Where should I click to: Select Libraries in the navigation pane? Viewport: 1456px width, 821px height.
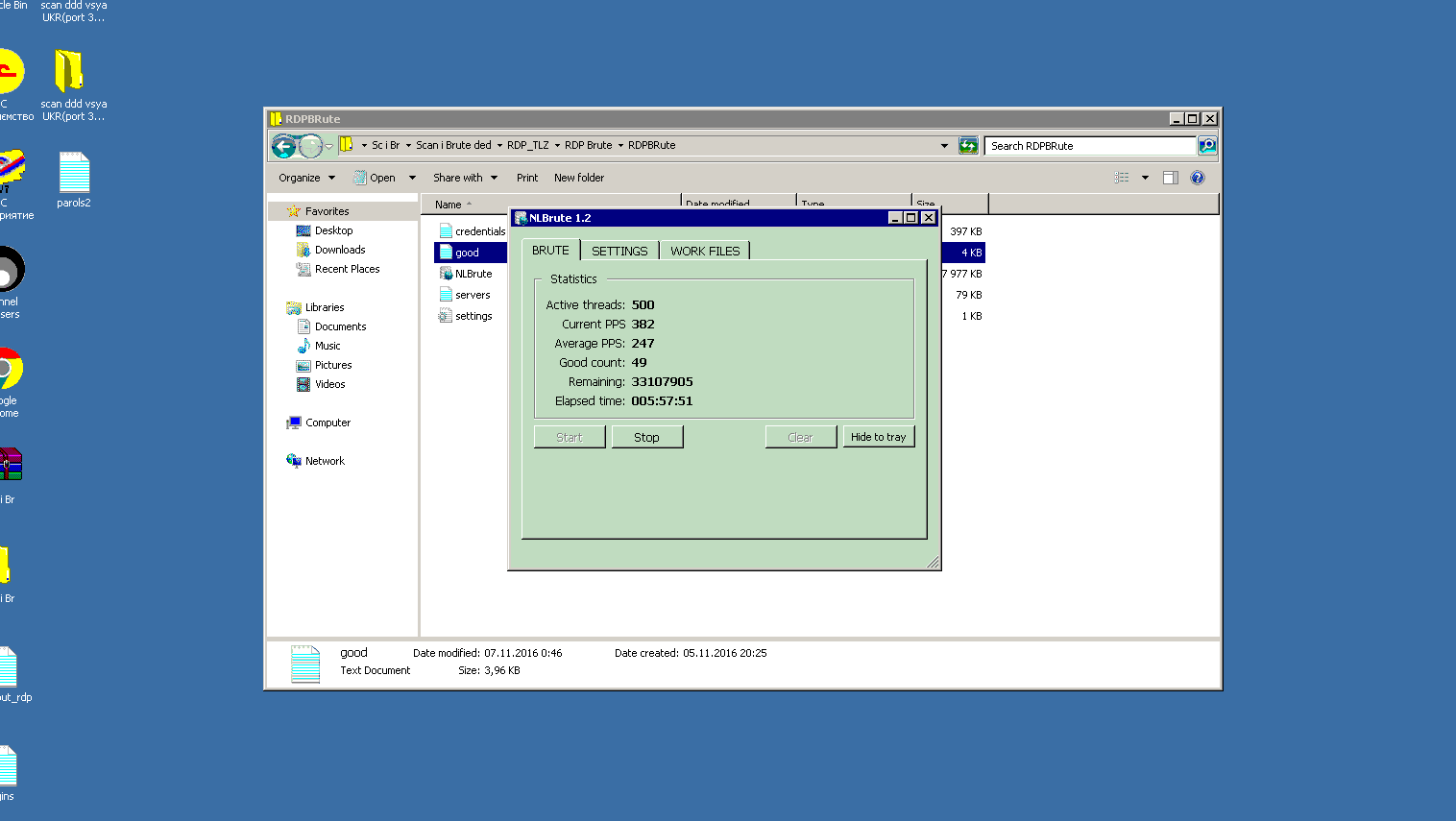[x=325, y=307]
